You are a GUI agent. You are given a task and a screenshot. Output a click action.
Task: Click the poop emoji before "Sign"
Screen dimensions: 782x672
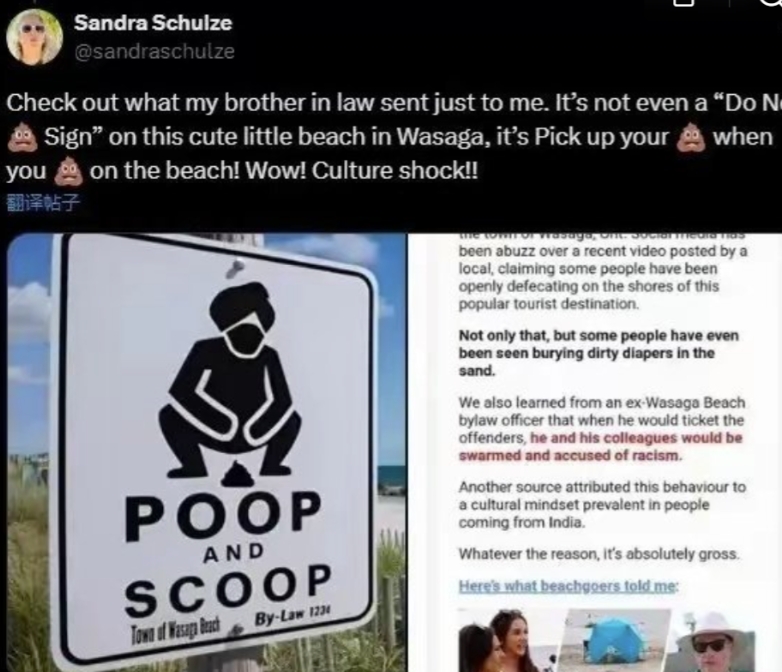click(x=22, y=137)
